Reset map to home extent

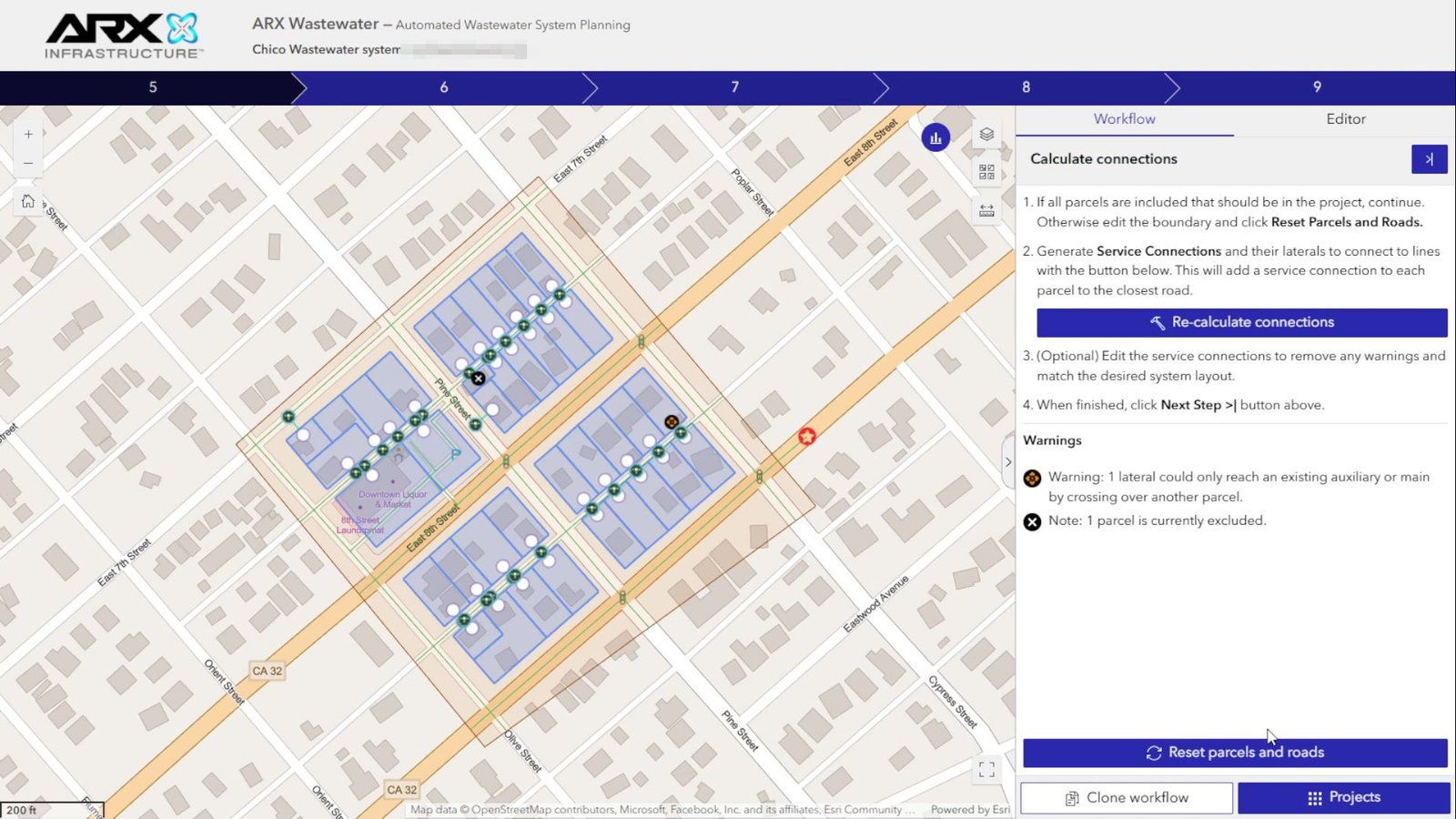pos(28,201)
